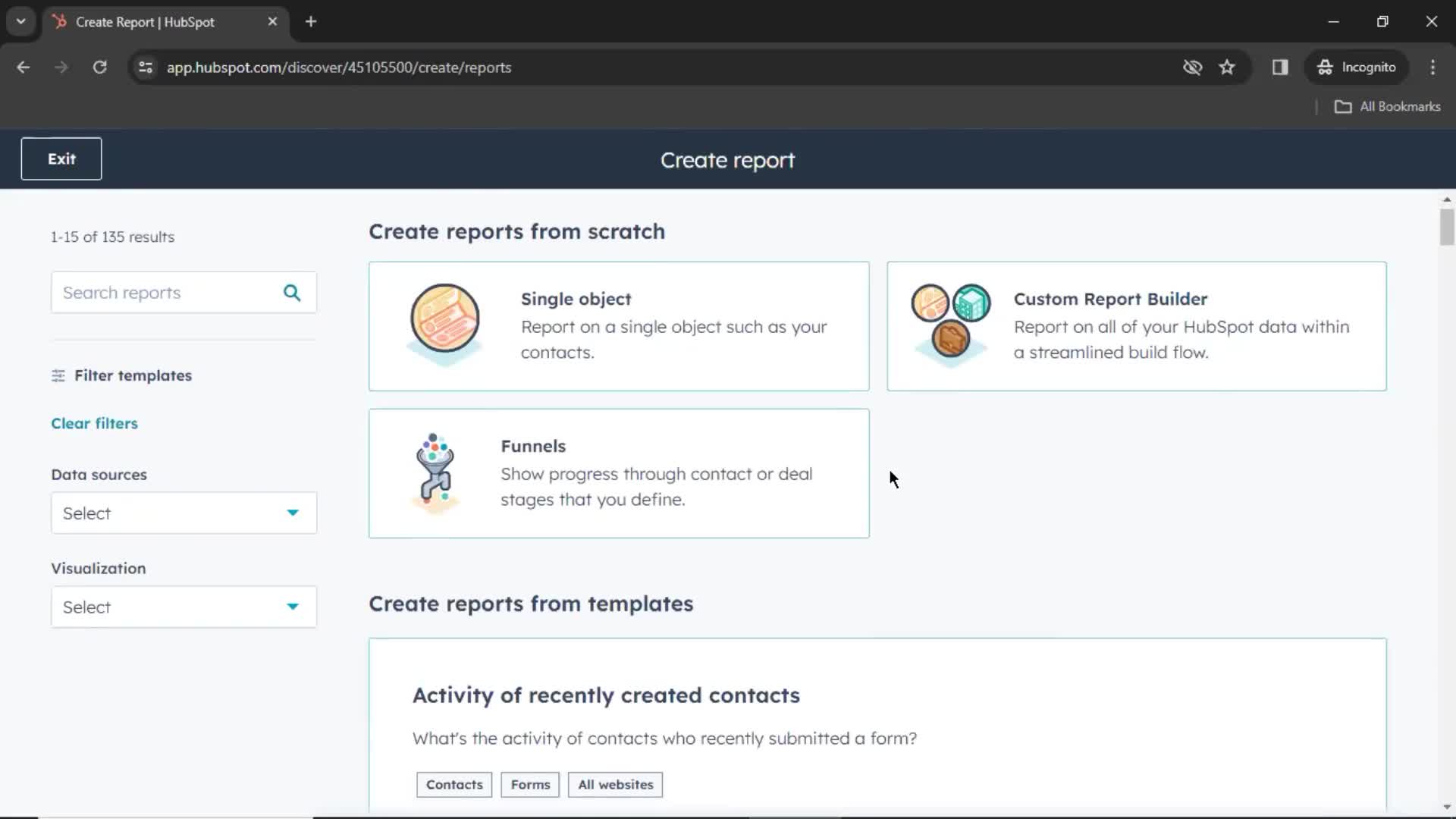Screen dimensions: 1456x819
Task: Open the browser side panel icon
Action: coord(1280,67)
